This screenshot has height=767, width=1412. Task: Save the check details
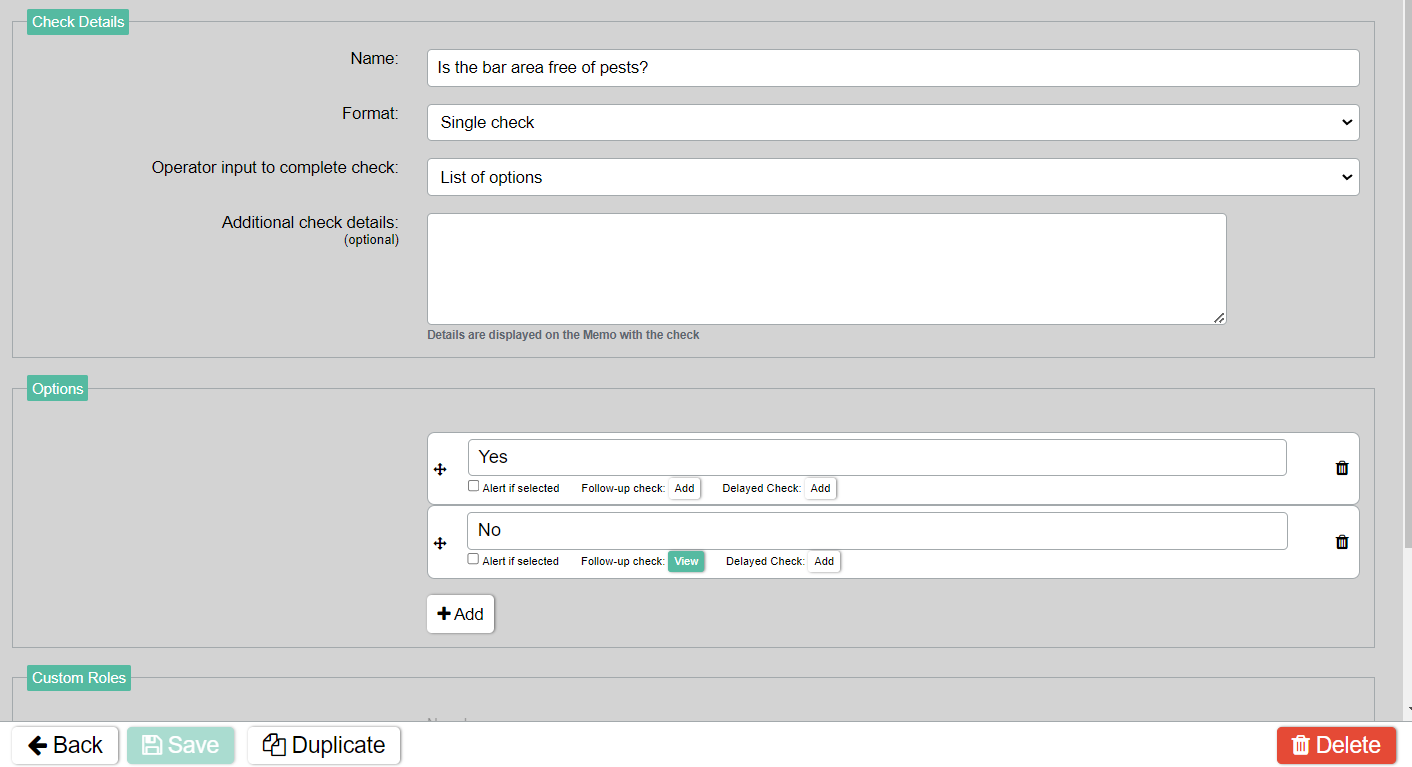click(181, 745)
